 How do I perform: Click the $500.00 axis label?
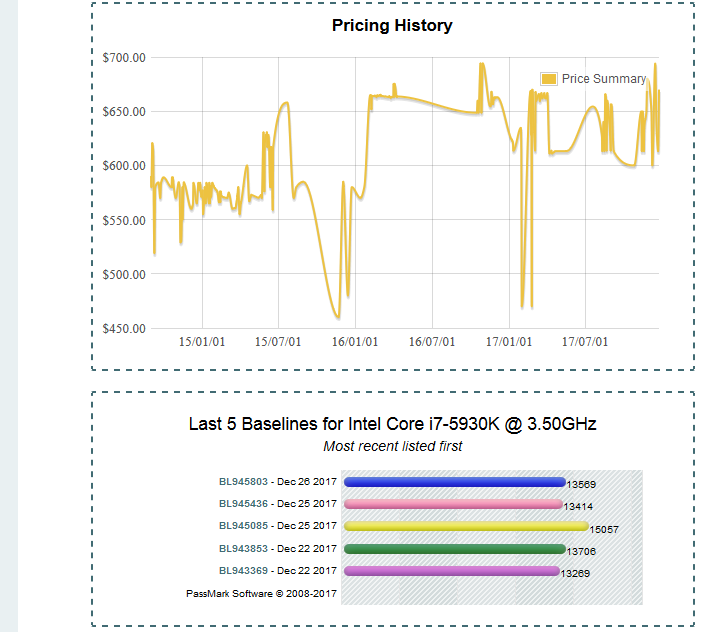tap(124, 274)
